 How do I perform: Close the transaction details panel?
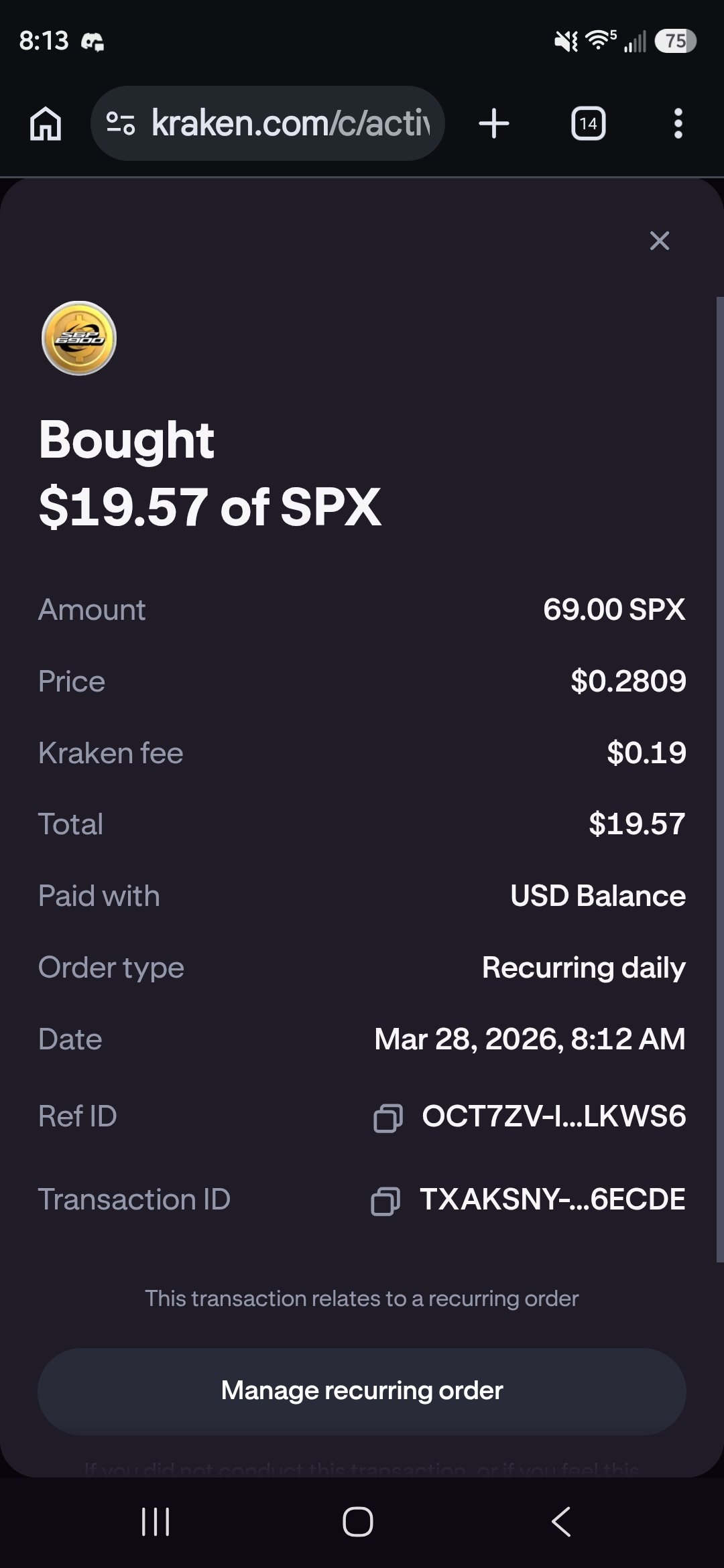660,241
